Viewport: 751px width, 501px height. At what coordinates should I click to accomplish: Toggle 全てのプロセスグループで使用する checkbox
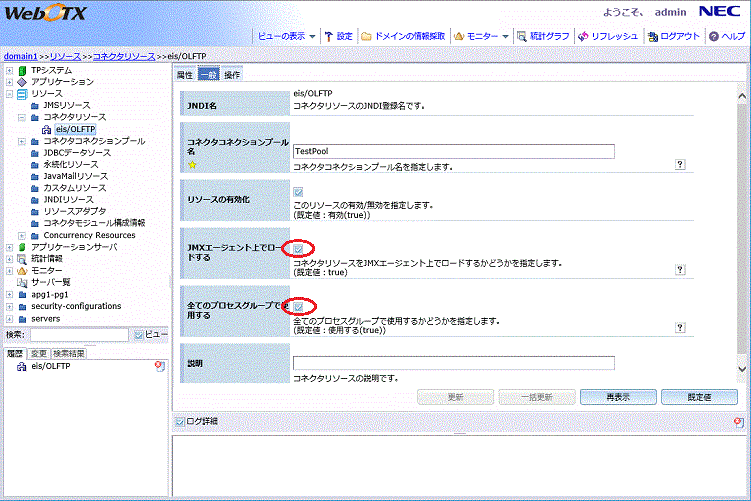click(298, 305)
